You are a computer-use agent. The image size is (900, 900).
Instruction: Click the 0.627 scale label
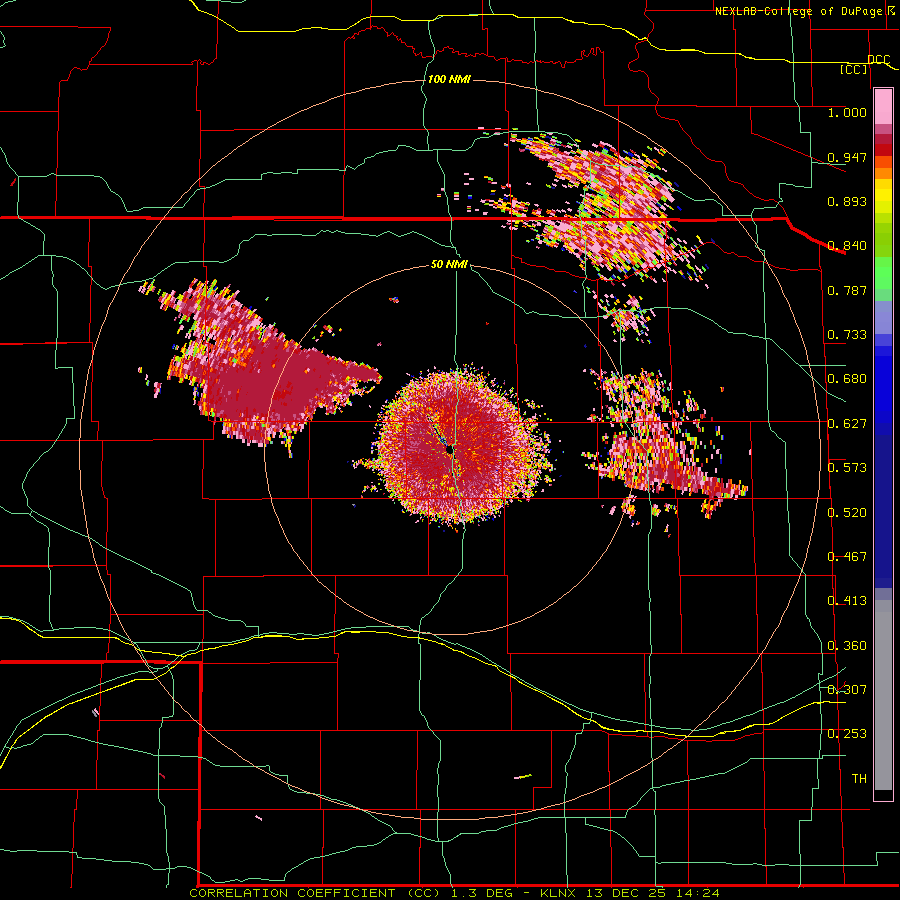(x=847, y=424)
